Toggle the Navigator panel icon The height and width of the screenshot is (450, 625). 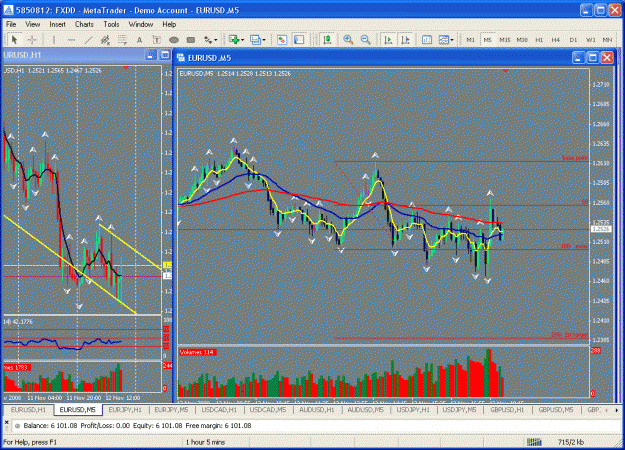tap(299, 39)
